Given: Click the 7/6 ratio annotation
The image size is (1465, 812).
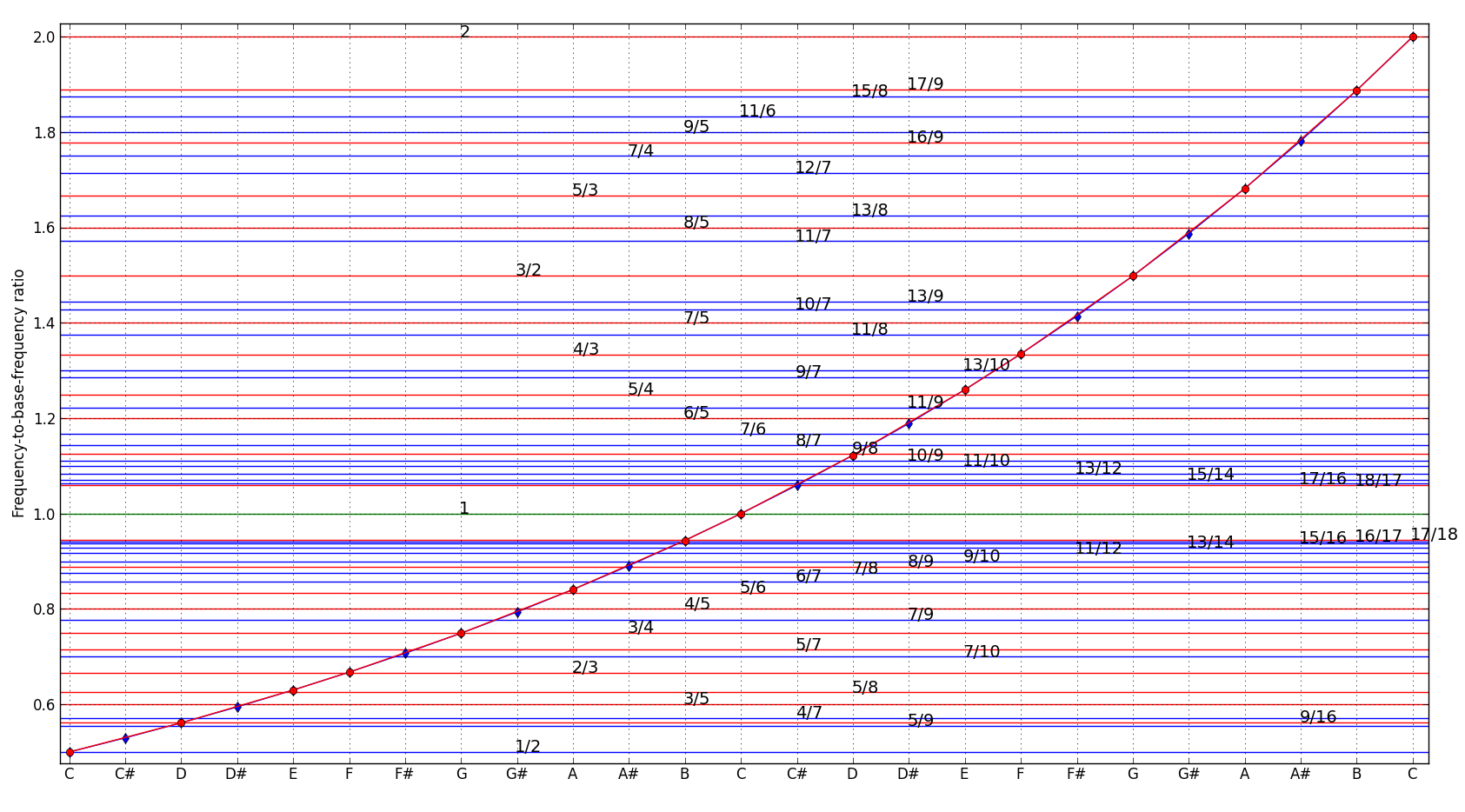Looking at the screenshot, I should [753, 429].
